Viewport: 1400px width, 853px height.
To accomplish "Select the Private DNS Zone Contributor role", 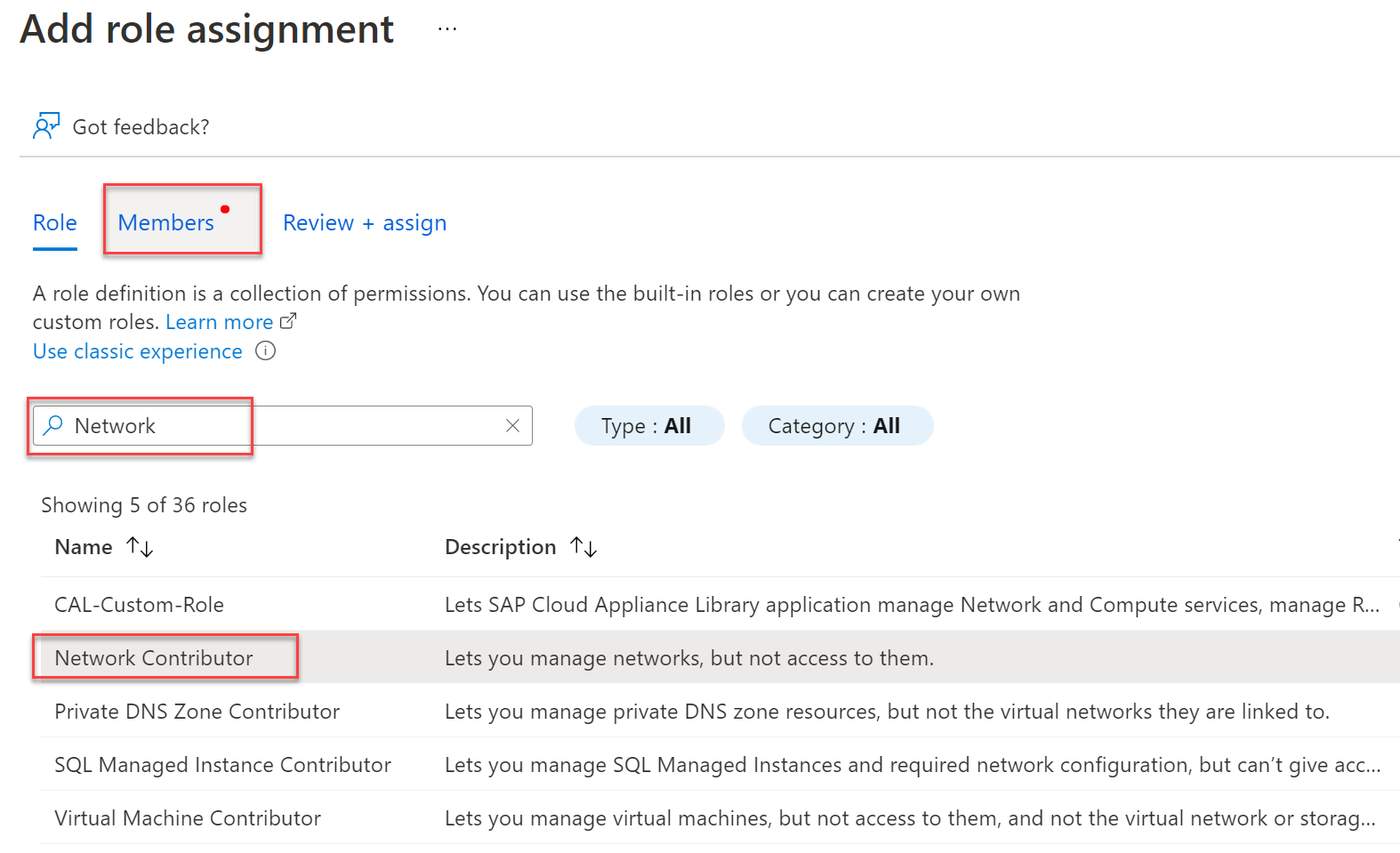I will pos(197,712).
